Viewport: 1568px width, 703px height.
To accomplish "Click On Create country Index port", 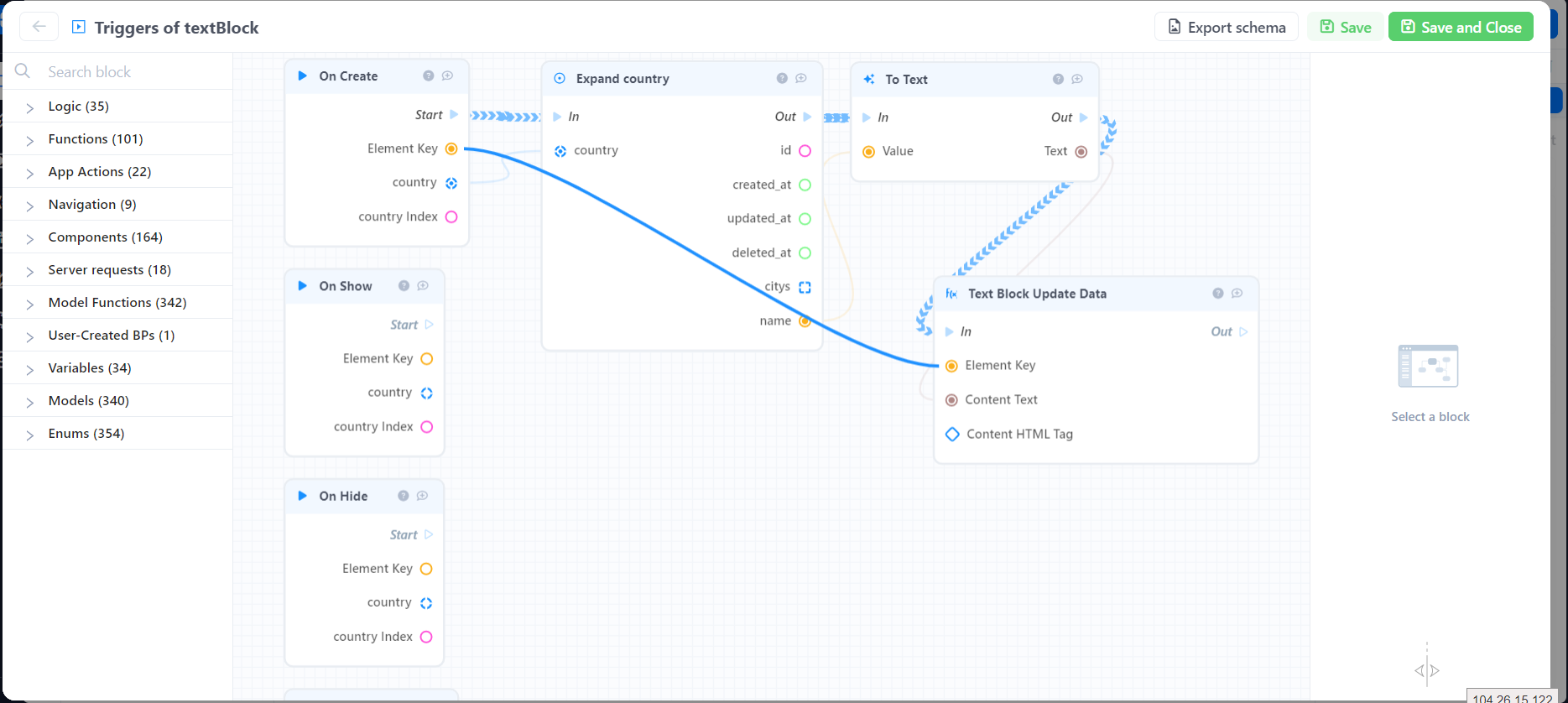I will (451, 216).
